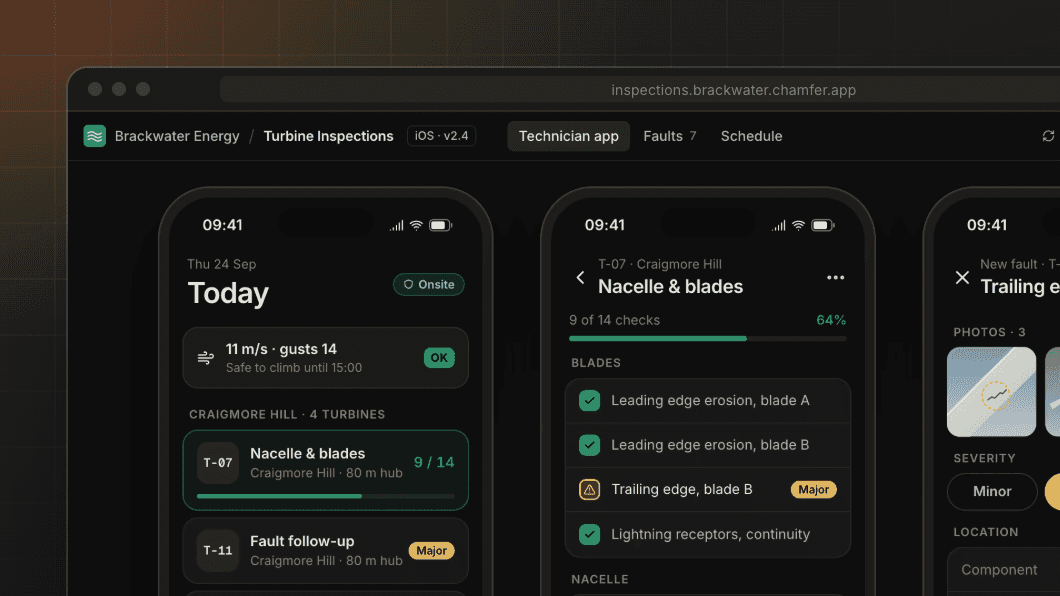Click the Brackwater Energy wave logo
This screenshot has height=596, width=1060.
95,136
